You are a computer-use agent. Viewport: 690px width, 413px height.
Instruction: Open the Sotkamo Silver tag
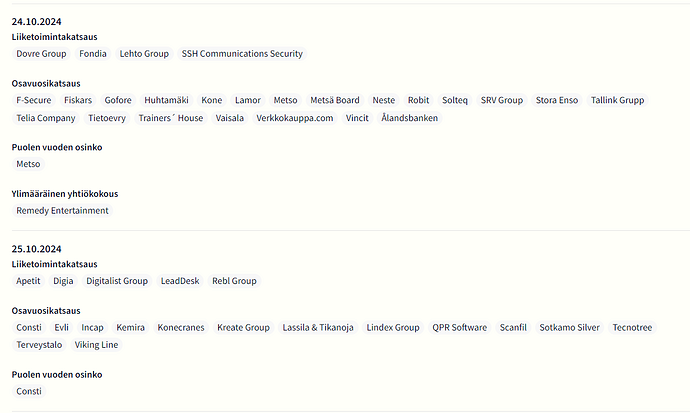pos(569,328)
